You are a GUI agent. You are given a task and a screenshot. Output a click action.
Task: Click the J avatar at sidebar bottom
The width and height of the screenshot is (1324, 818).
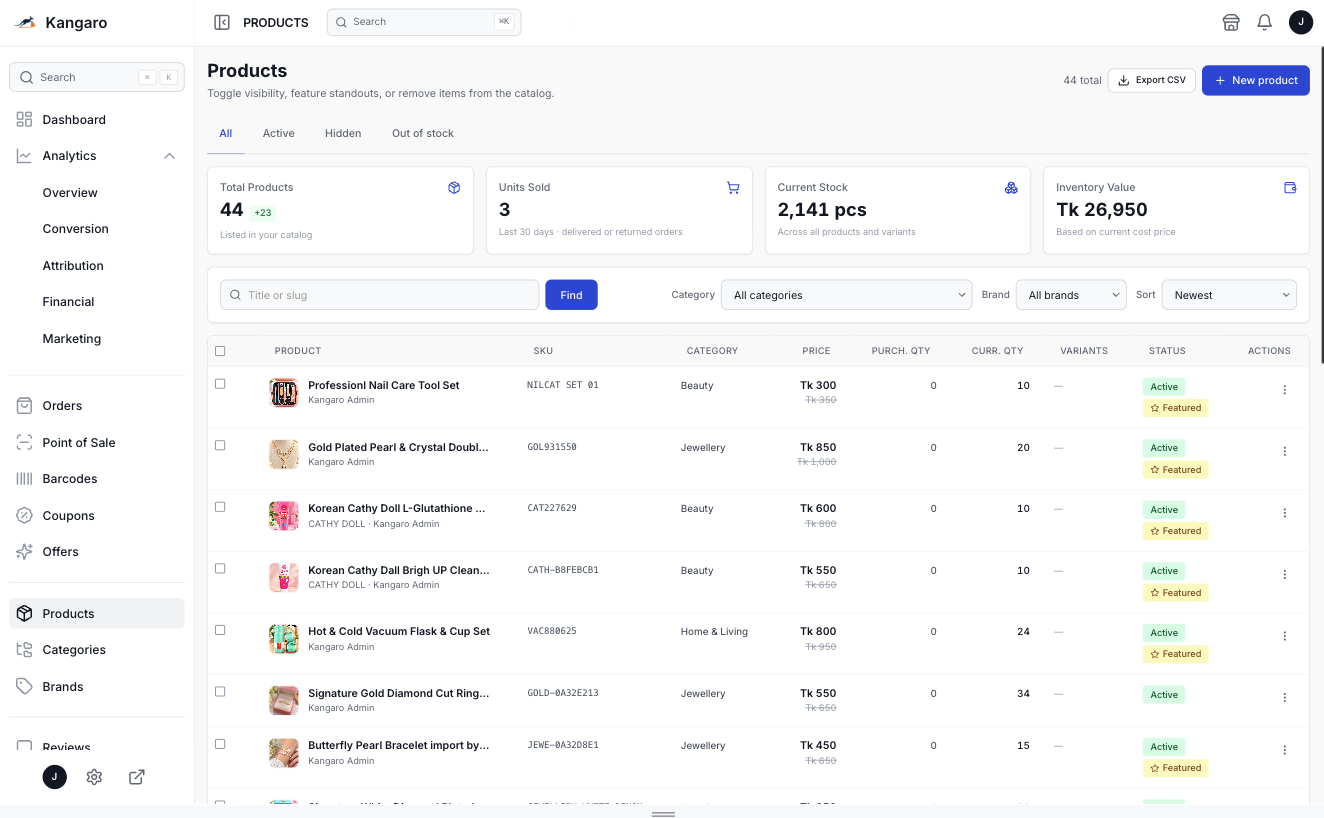click(x=55, y=777)
